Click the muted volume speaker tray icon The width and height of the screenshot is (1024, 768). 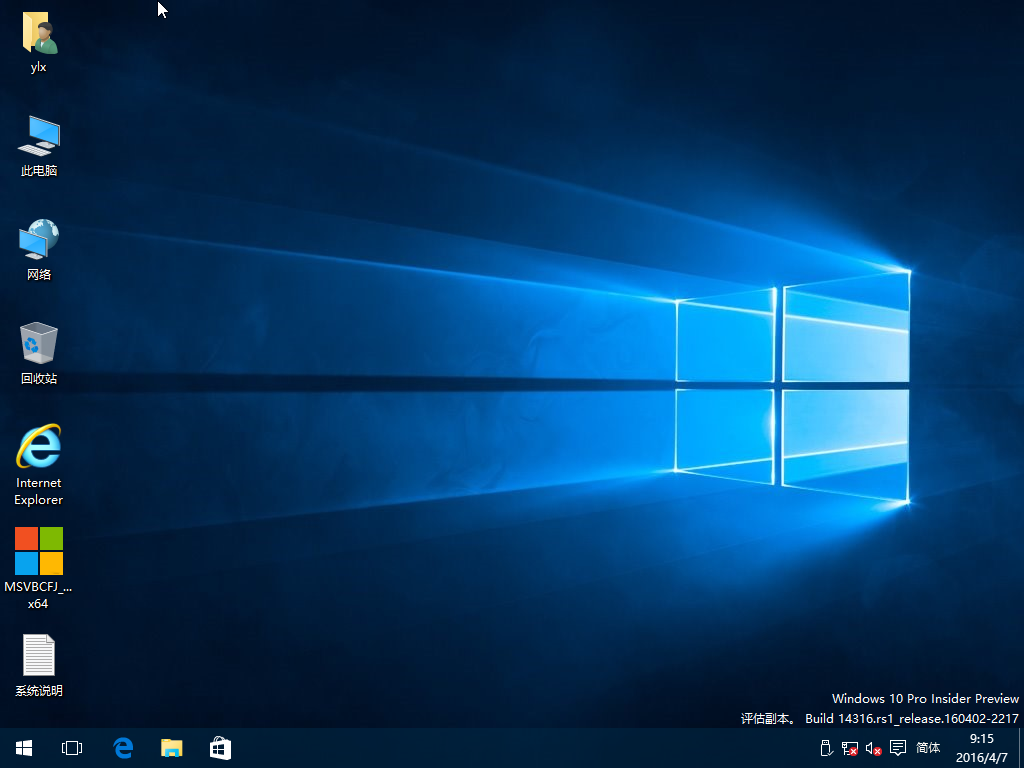tap(873, 748)
